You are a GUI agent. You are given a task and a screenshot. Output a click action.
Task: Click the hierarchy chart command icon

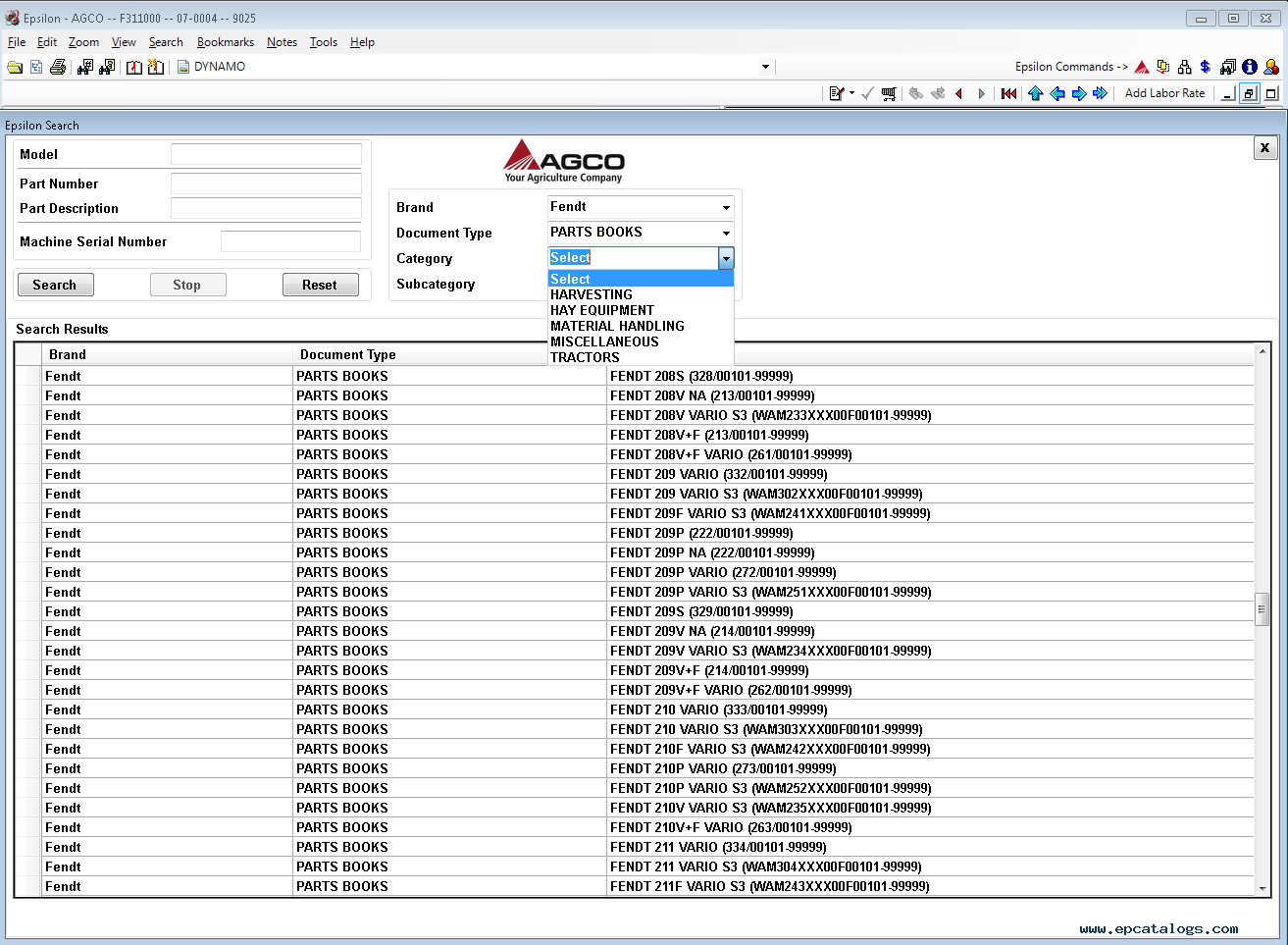(x=1185, y=67)
